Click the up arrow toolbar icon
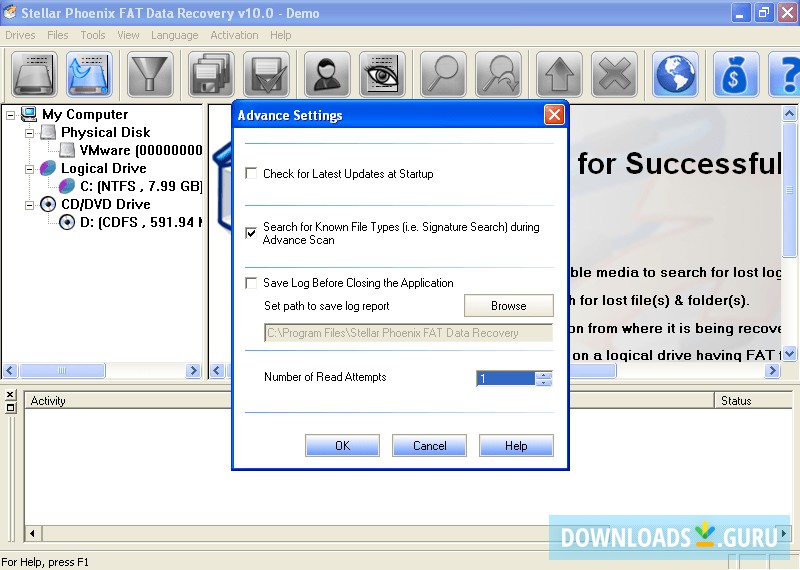The image size is (800, 570). (559, 75)
